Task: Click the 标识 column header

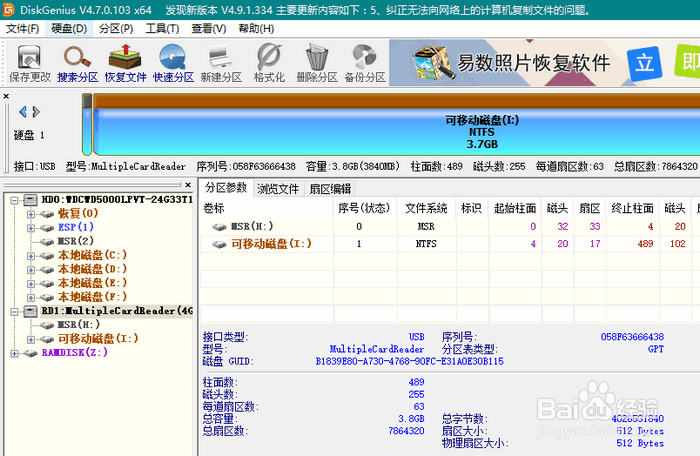Action: (x=471, y=208)
